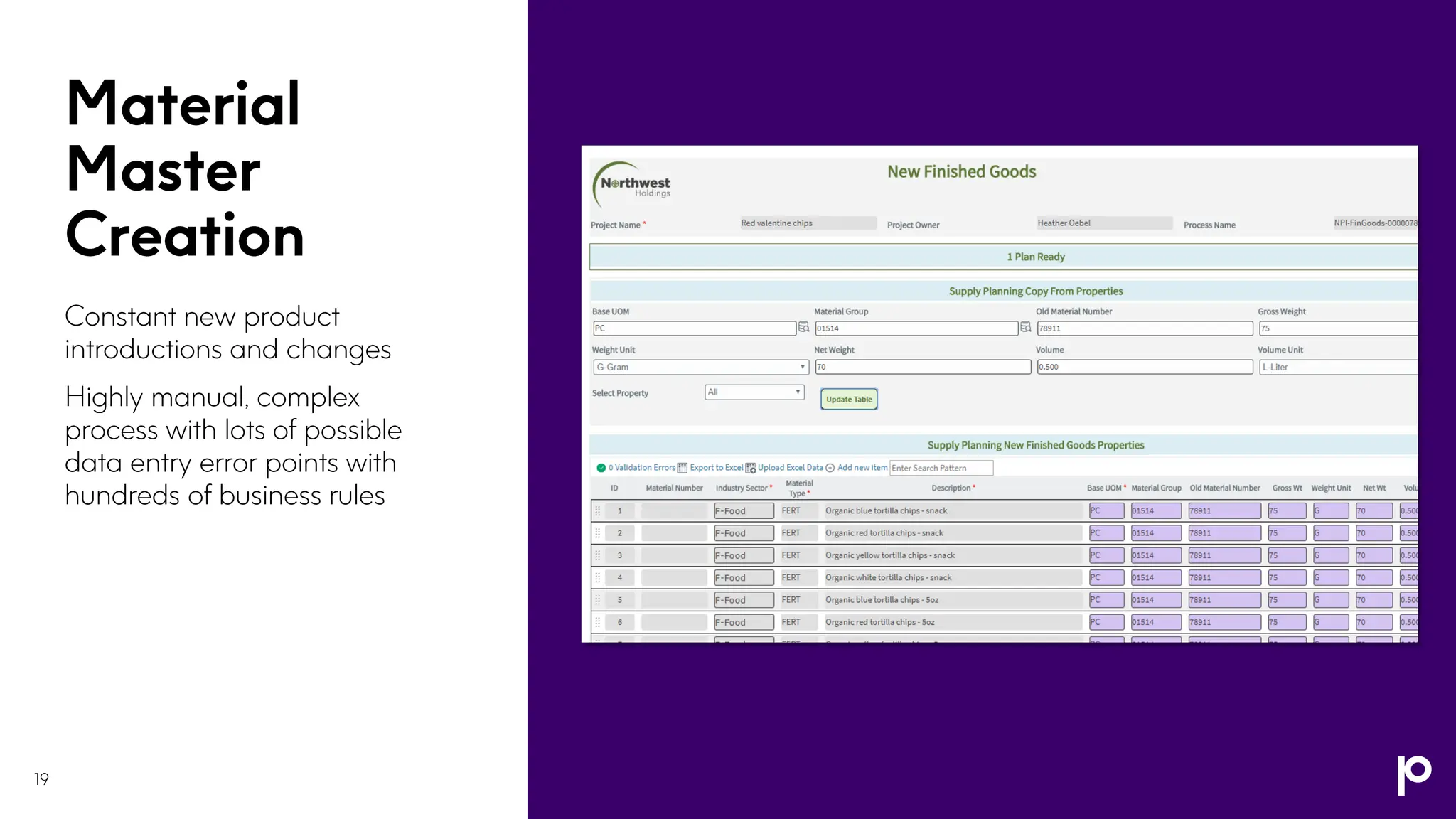Click the Add new item plus icon
The height and width of the screenshot is (819, 1456).
(x=830, y=468)
